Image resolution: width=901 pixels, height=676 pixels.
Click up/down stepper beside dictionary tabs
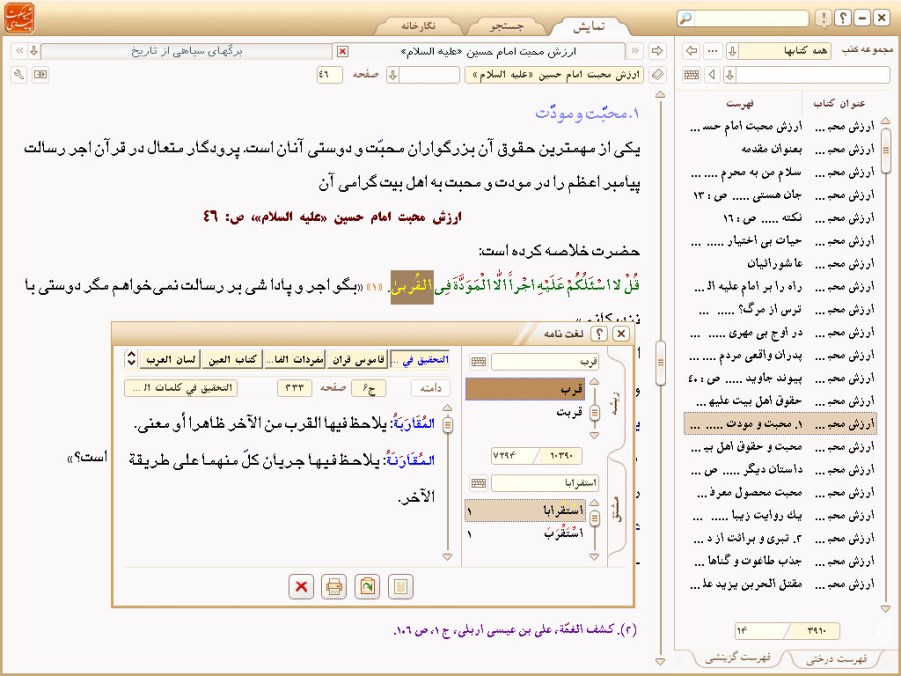tap(131, 359)
